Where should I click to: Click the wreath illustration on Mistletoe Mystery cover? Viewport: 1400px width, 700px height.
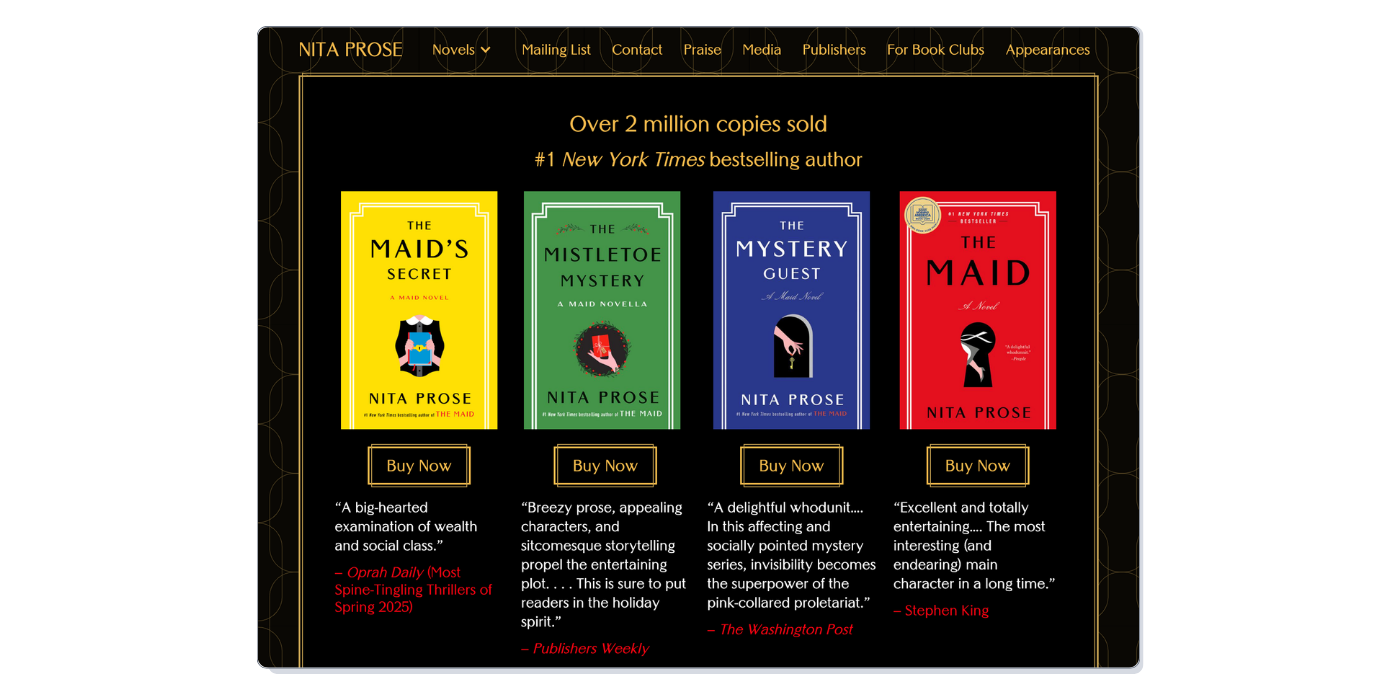point(602,350)
